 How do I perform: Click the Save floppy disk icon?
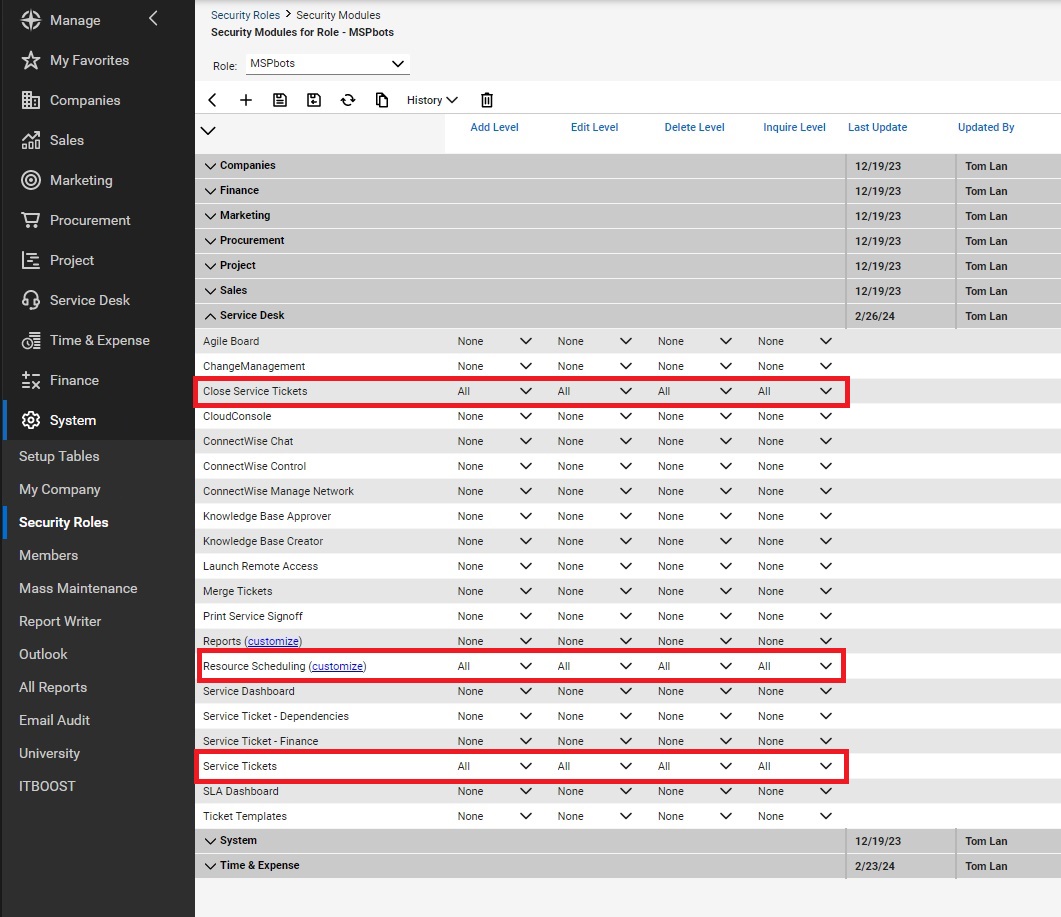point(280,100)
